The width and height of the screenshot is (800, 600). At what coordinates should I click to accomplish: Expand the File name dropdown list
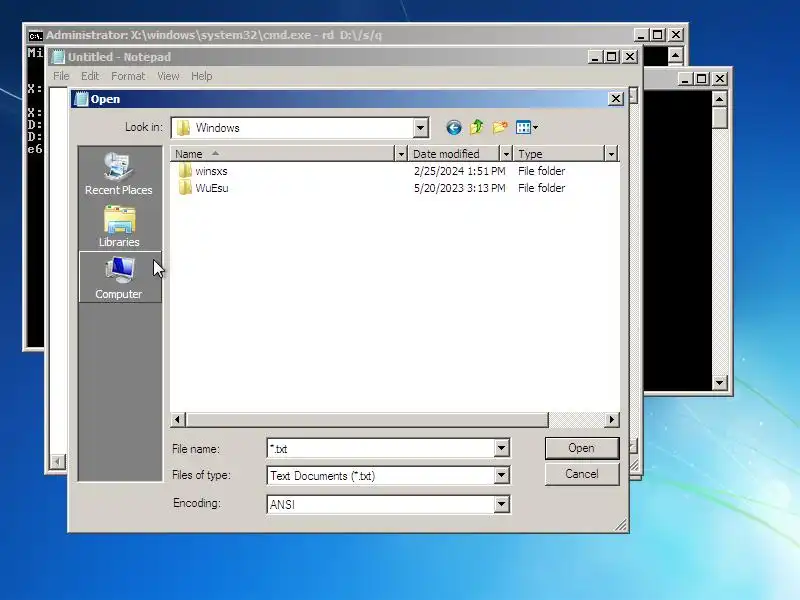coord(501,448)
